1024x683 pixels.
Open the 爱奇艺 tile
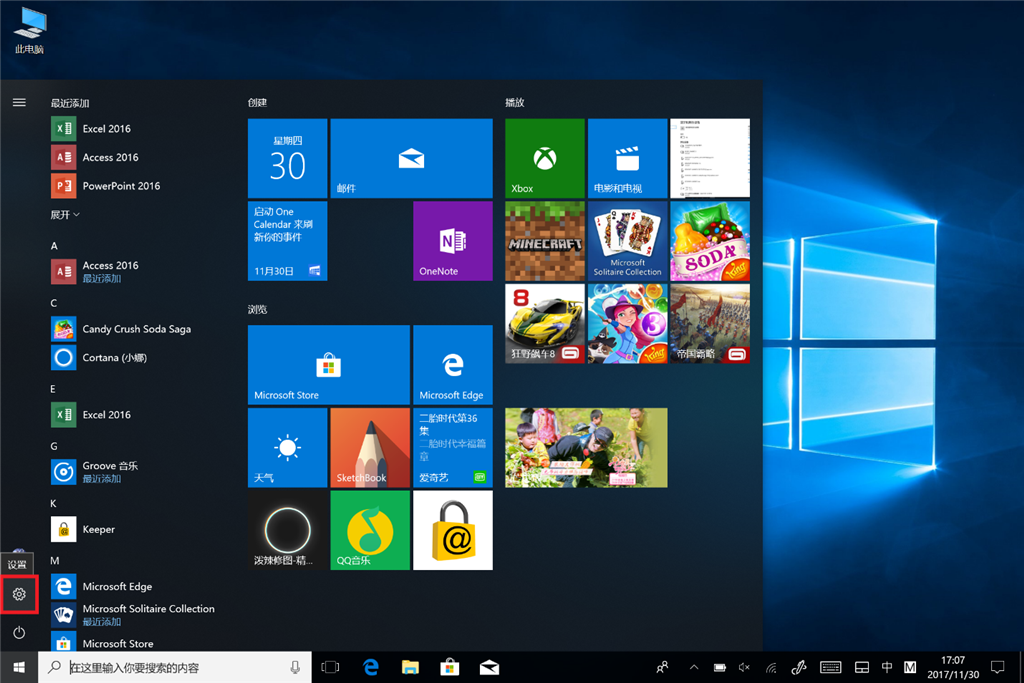(453, 448)
